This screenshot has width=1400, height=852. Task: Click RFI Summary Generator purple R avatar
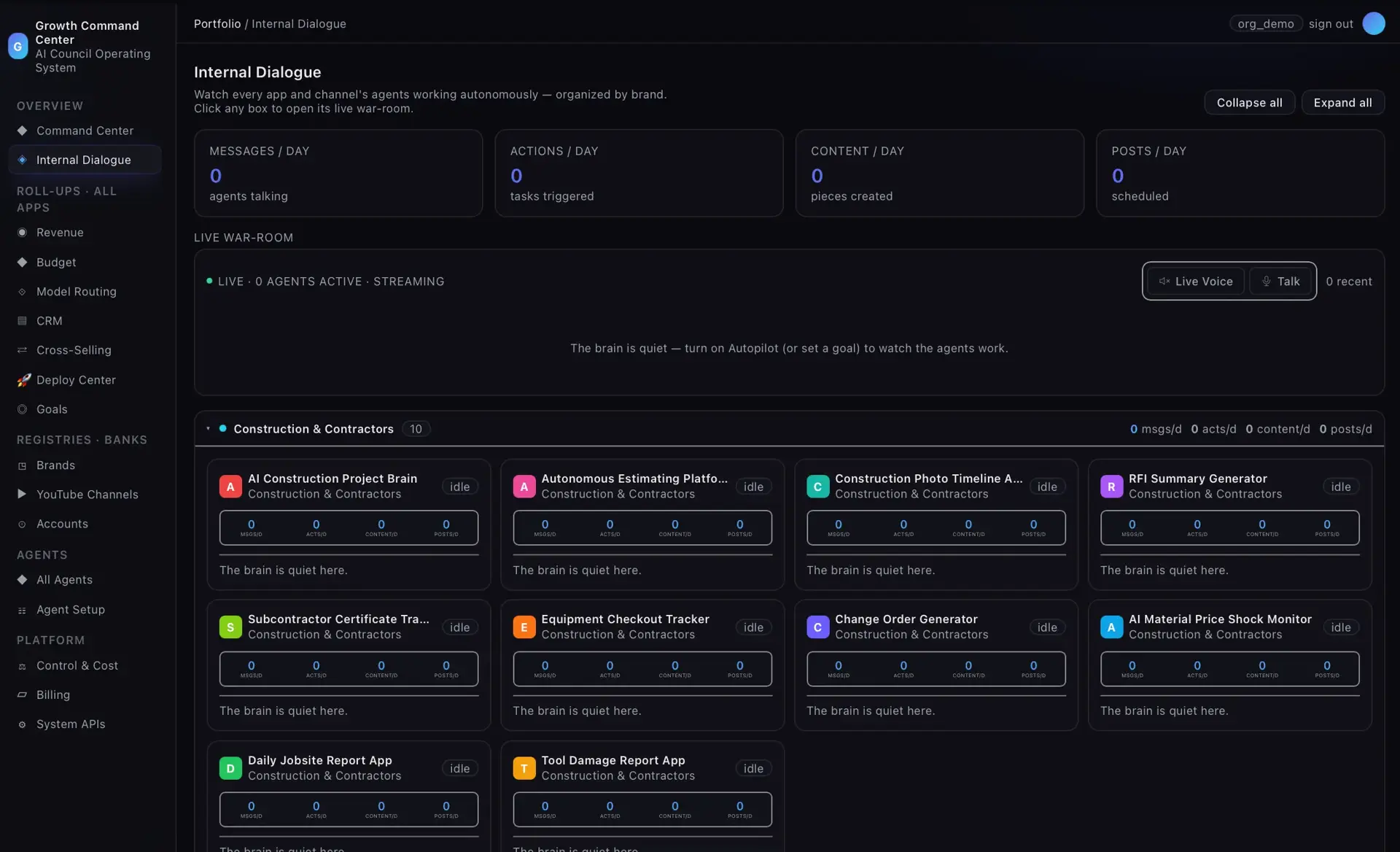1111,487
